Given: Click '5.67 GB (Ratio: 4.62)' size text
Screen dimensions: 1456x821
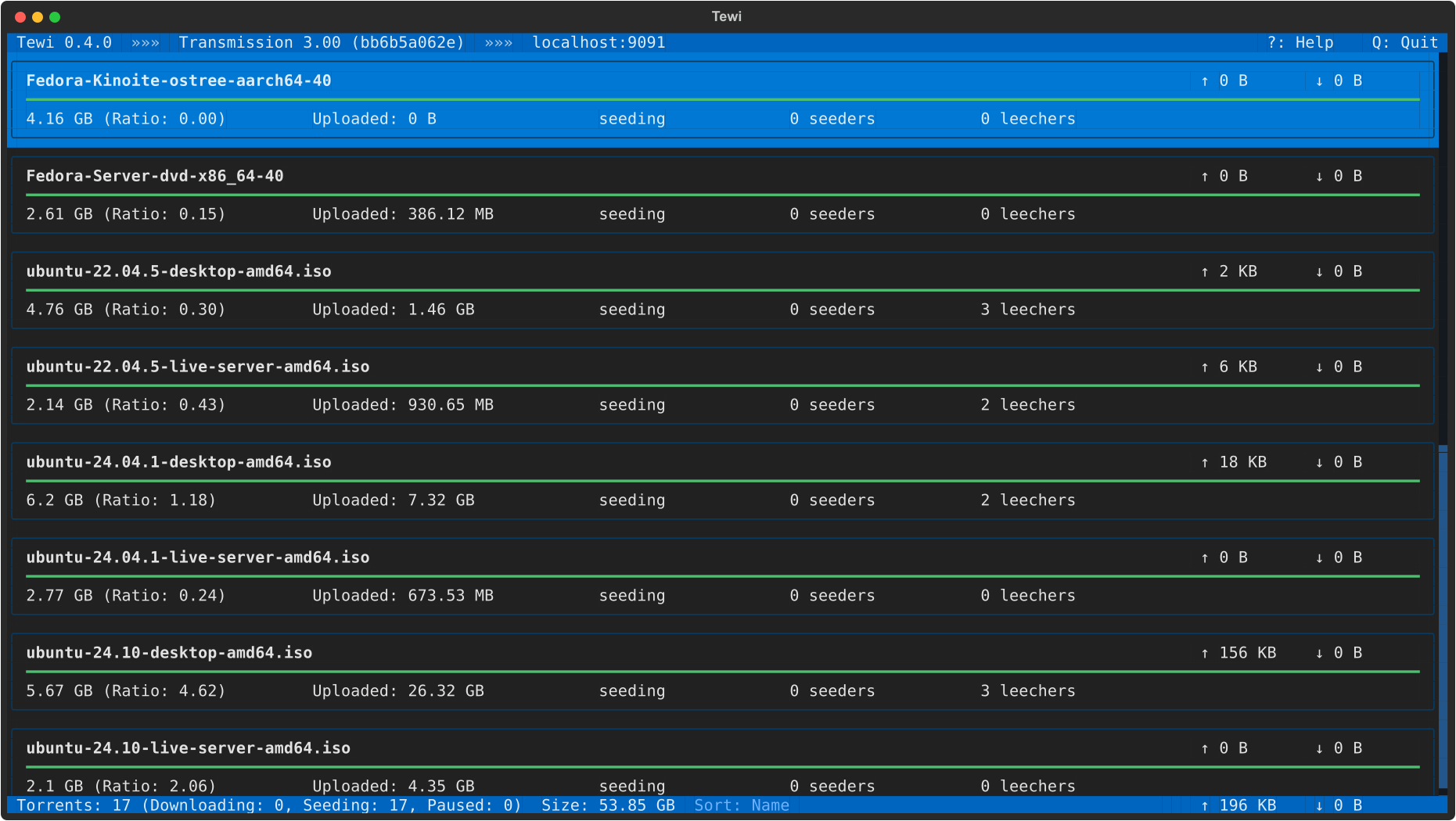Looking at the screenshot, I should (126, 691).
